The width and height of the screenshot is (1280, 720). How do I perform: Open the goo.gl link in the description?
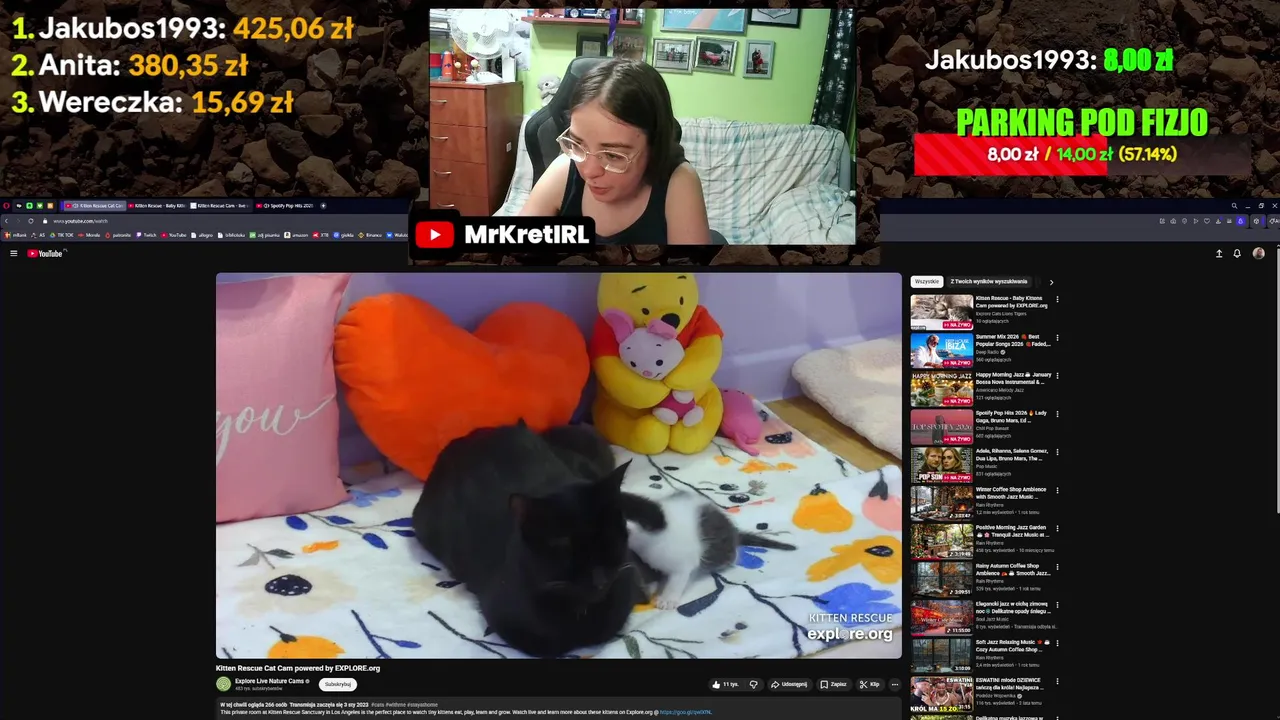pyautogui.click(x=685, y=712)
